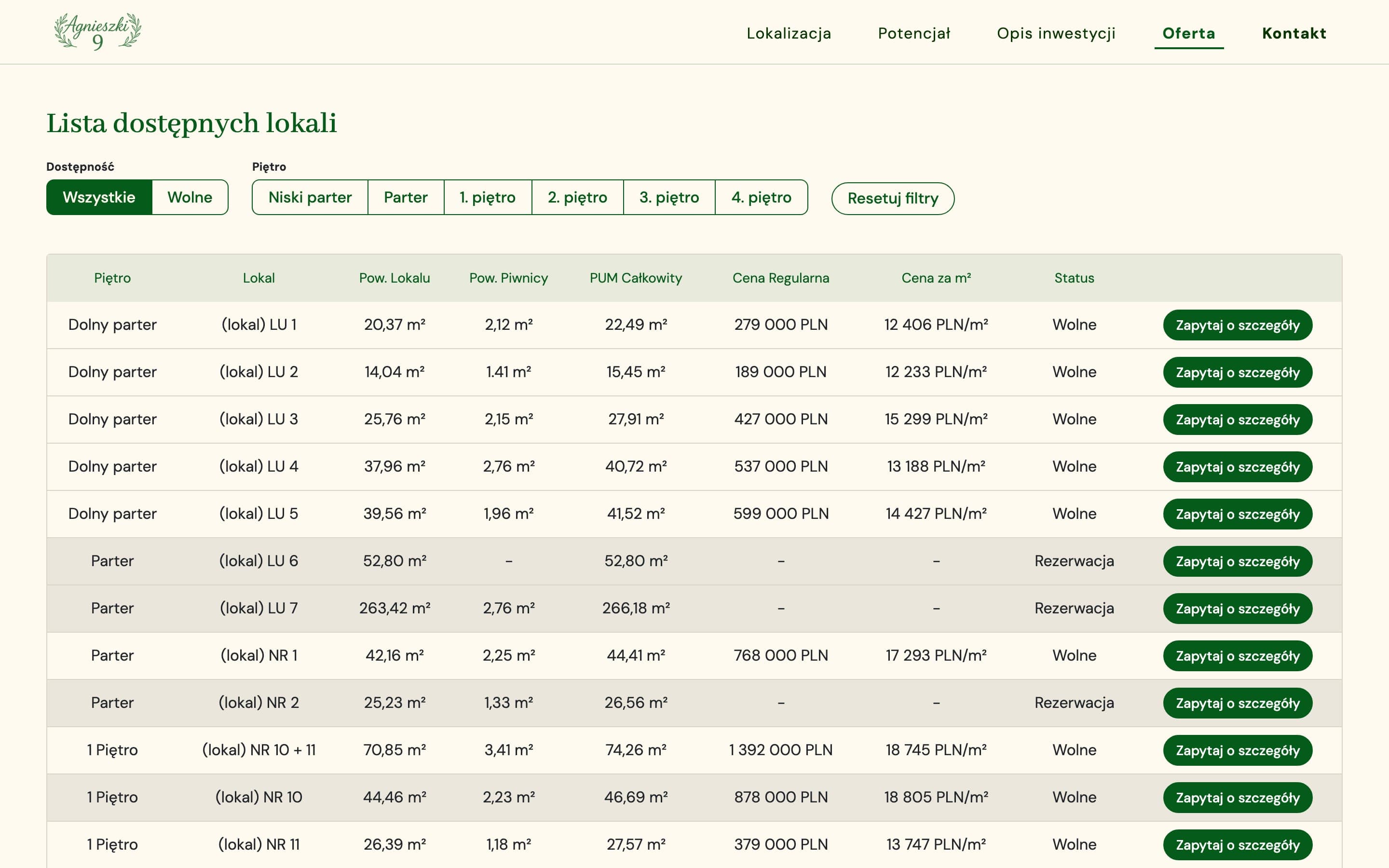Click the Lista dostępnych lokali heading
1389x868 pixels.
coord(191,123)
